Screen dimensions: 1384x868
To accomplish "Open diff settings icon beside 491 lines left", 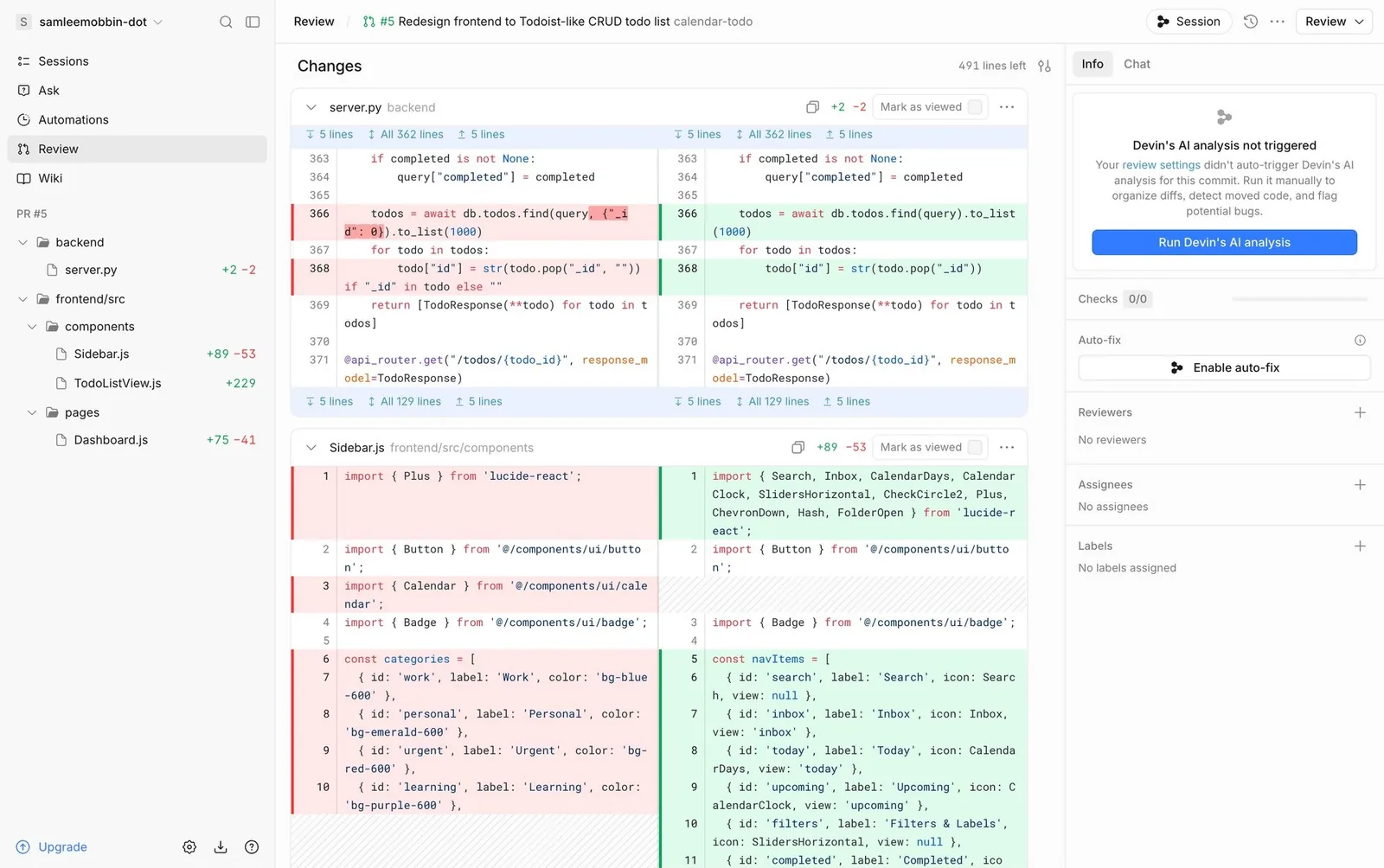I will [x=1045, y=66].
